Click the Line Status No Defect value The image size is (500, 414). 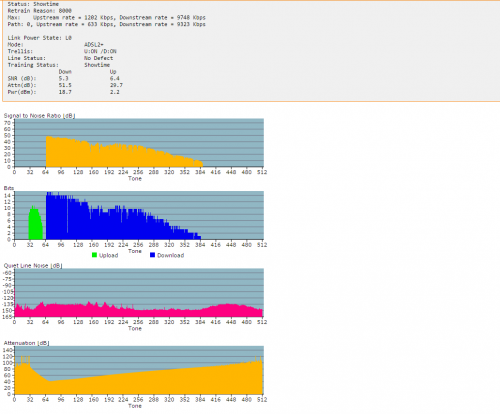(98, 58)
